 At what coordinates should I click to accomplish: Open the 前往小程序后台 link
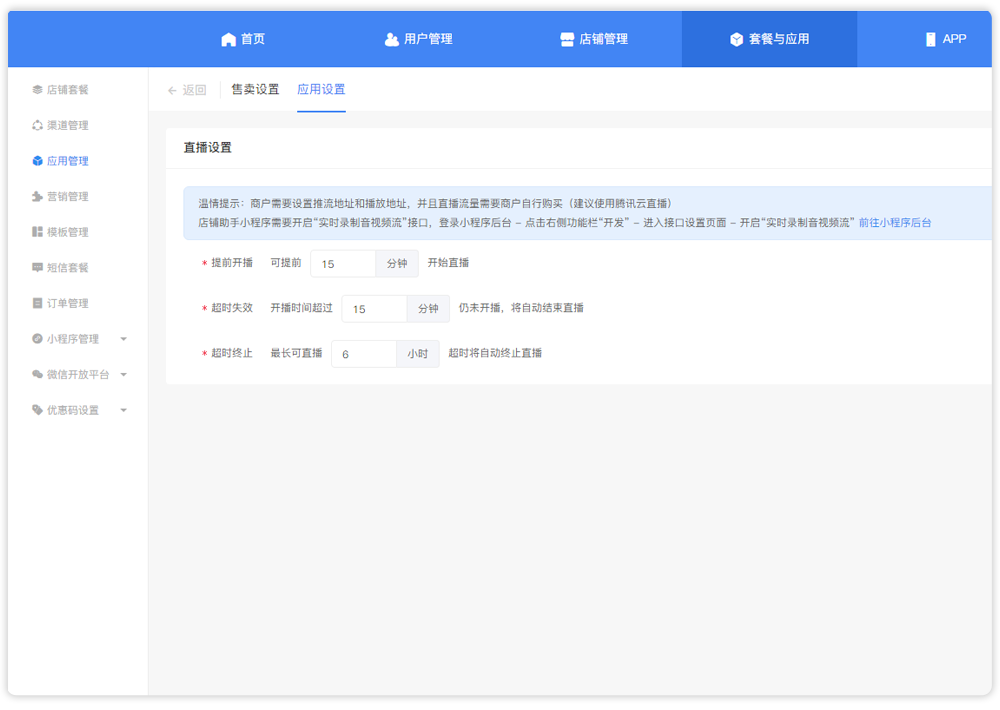(895, 223)
